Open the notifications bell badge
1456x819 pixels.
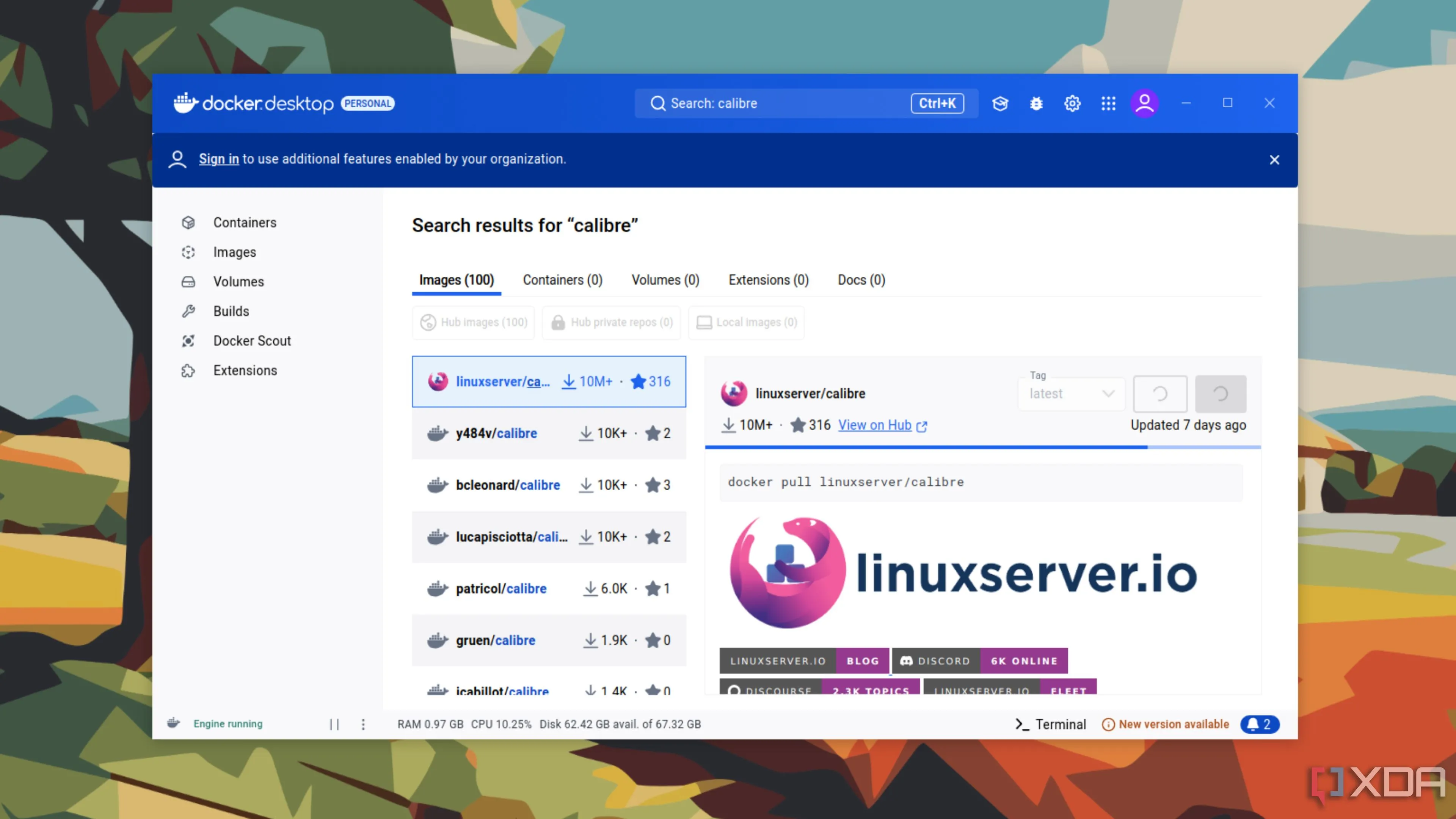[x=1259, y=724]
